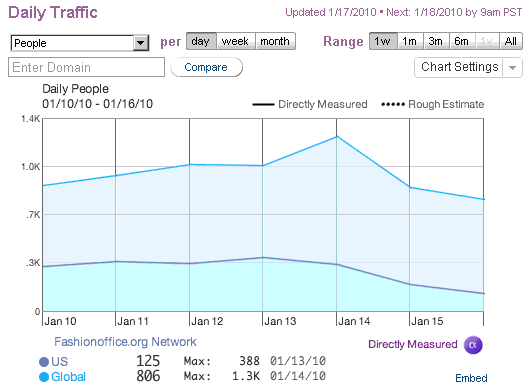Click the US legend label

59,362
